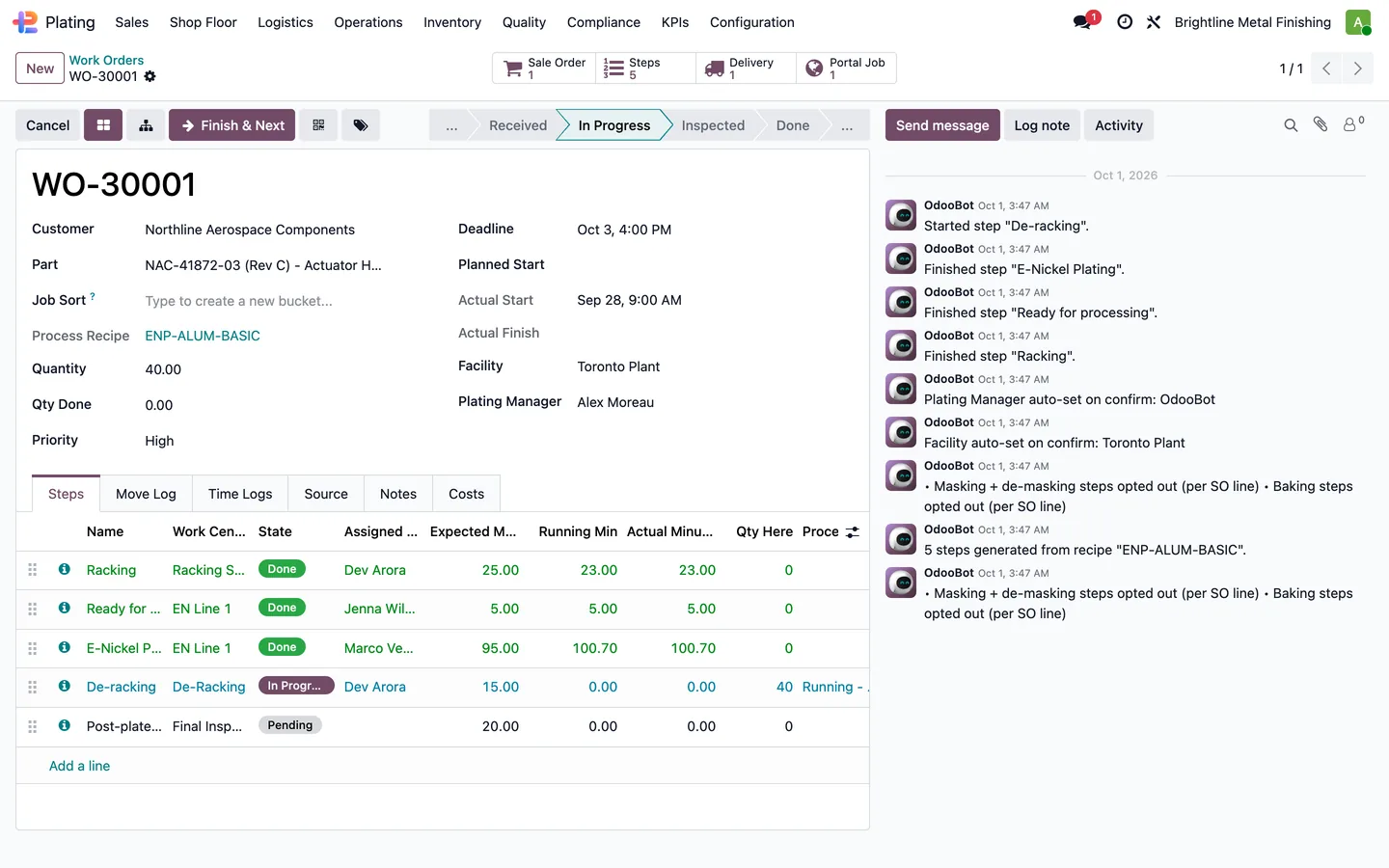The image size is (1389, 868).
Task: Click the Finish & Next button
Action: click(x=232, y=125)
